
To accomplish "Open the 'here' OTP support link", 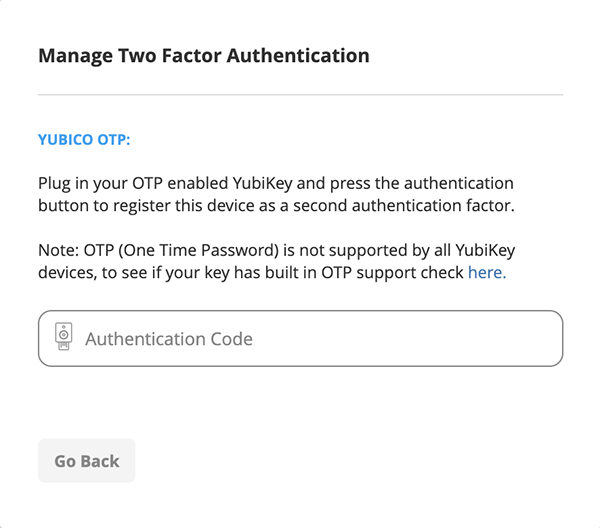I will (486, 271).
